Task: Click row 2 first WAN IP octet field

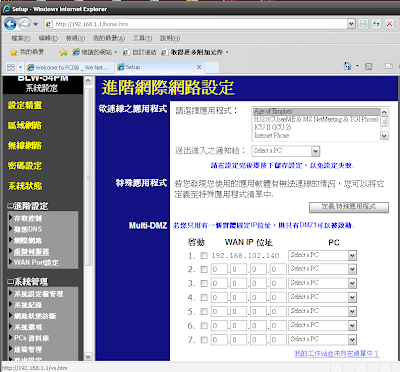Action: [x=219, y=269]
